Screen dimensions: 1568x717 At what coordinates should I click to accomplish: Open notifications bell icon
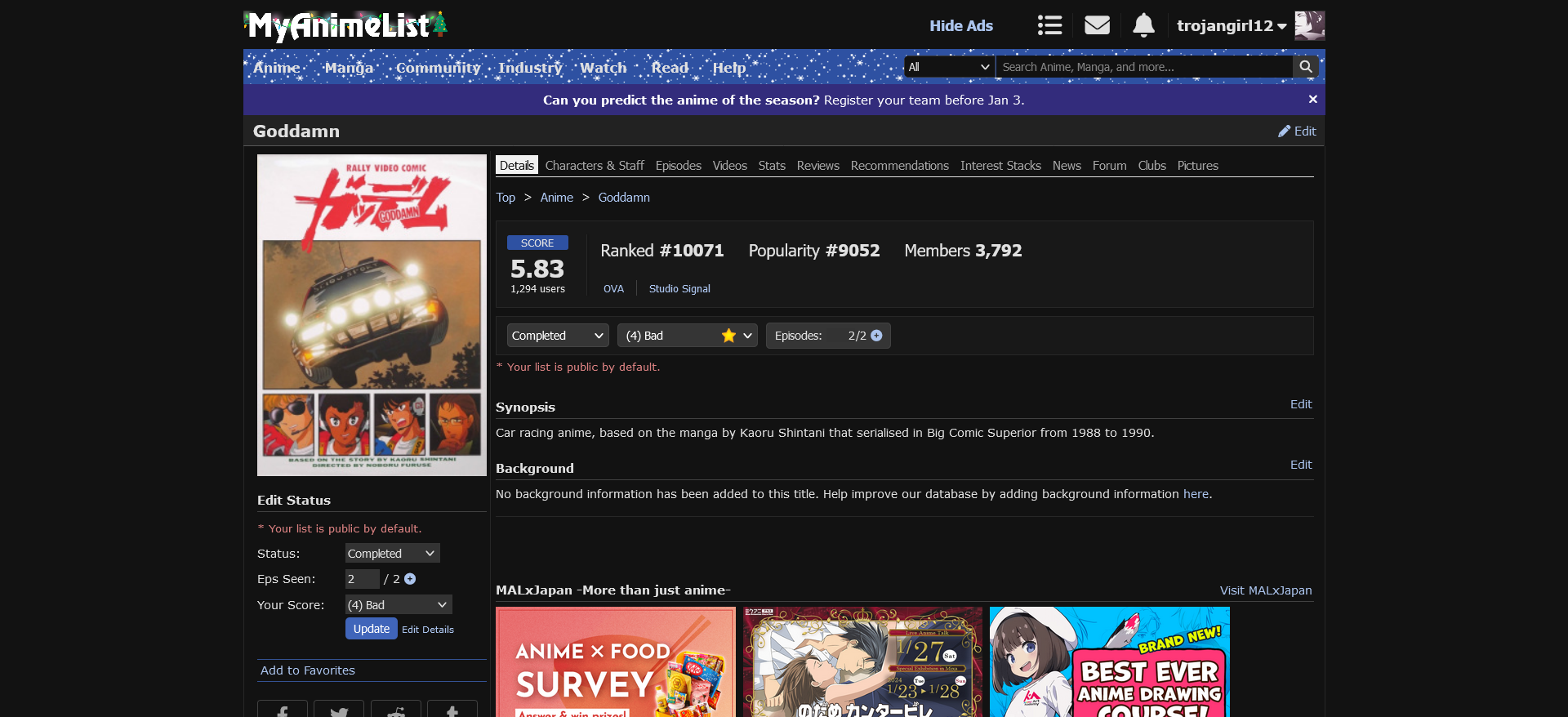(x=1143, y=25)
